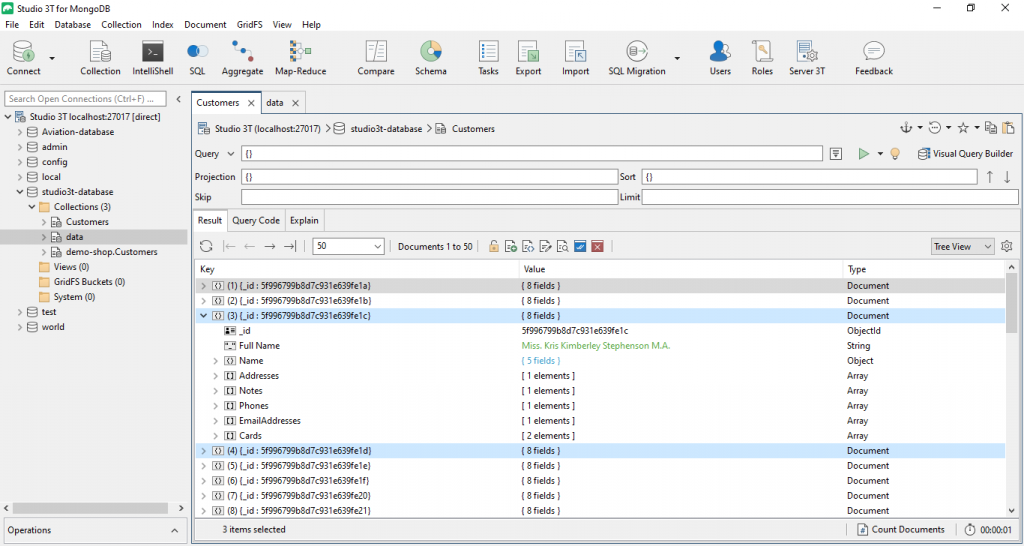Open Server 3T
The image size is (1024, 546).
pos(807,58)
